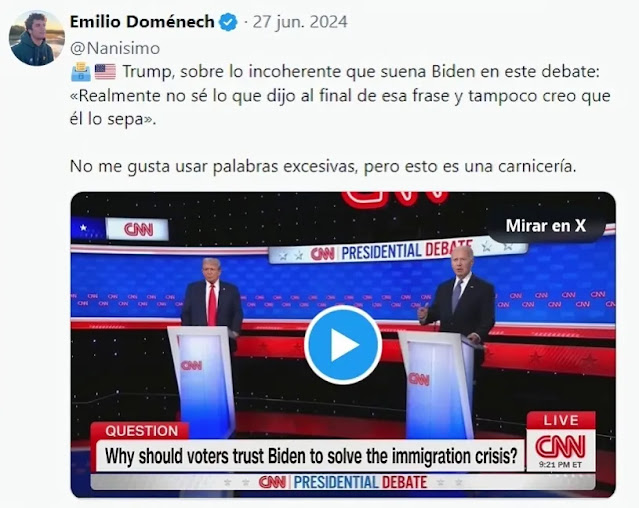Play the embedded debate video
Viewport: 639px width, 508px height.
pyautogui.click(x=343, y=345)
